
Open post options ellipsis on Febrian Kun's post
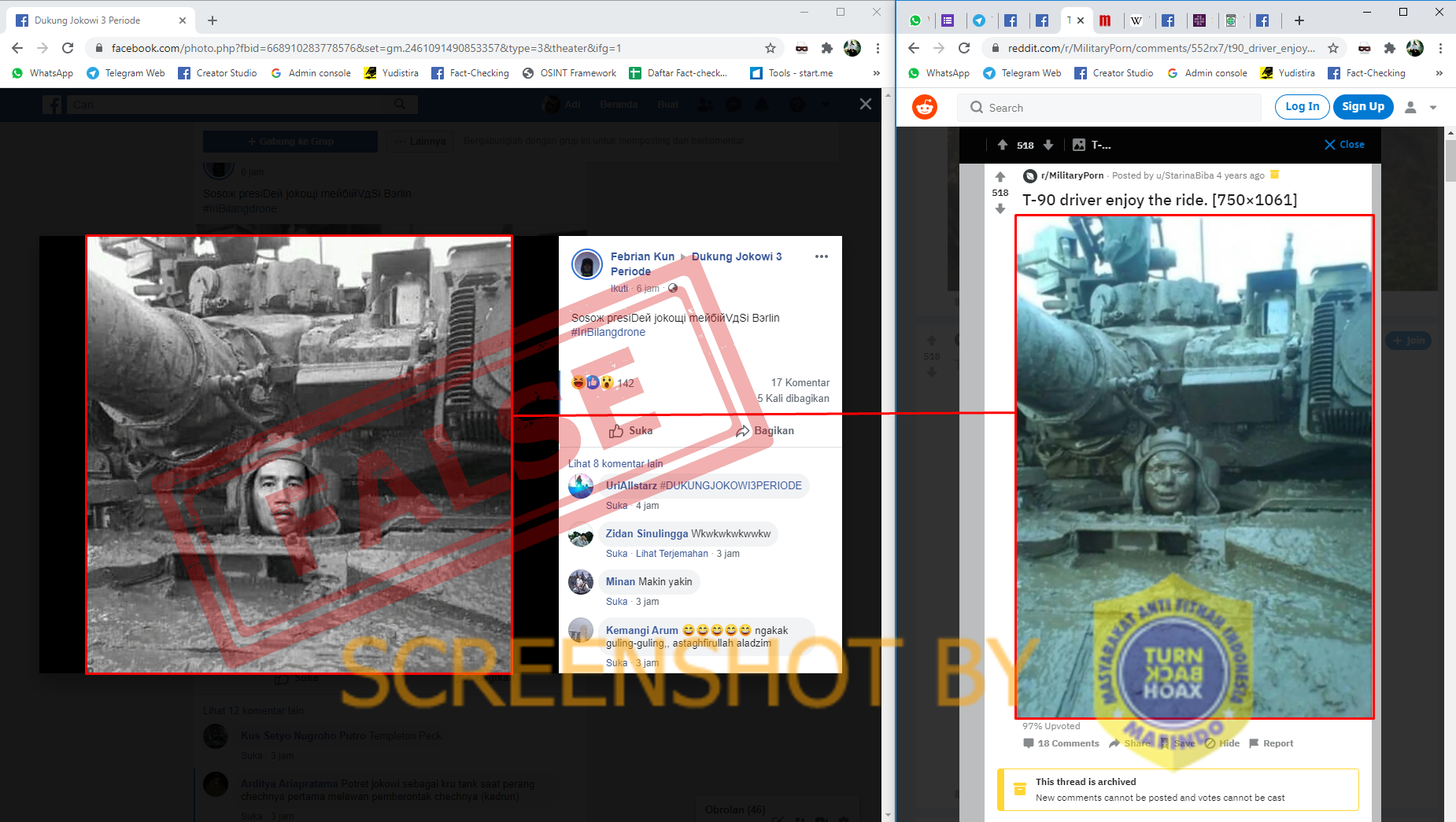pyautogui.click(x=822, y=256)
